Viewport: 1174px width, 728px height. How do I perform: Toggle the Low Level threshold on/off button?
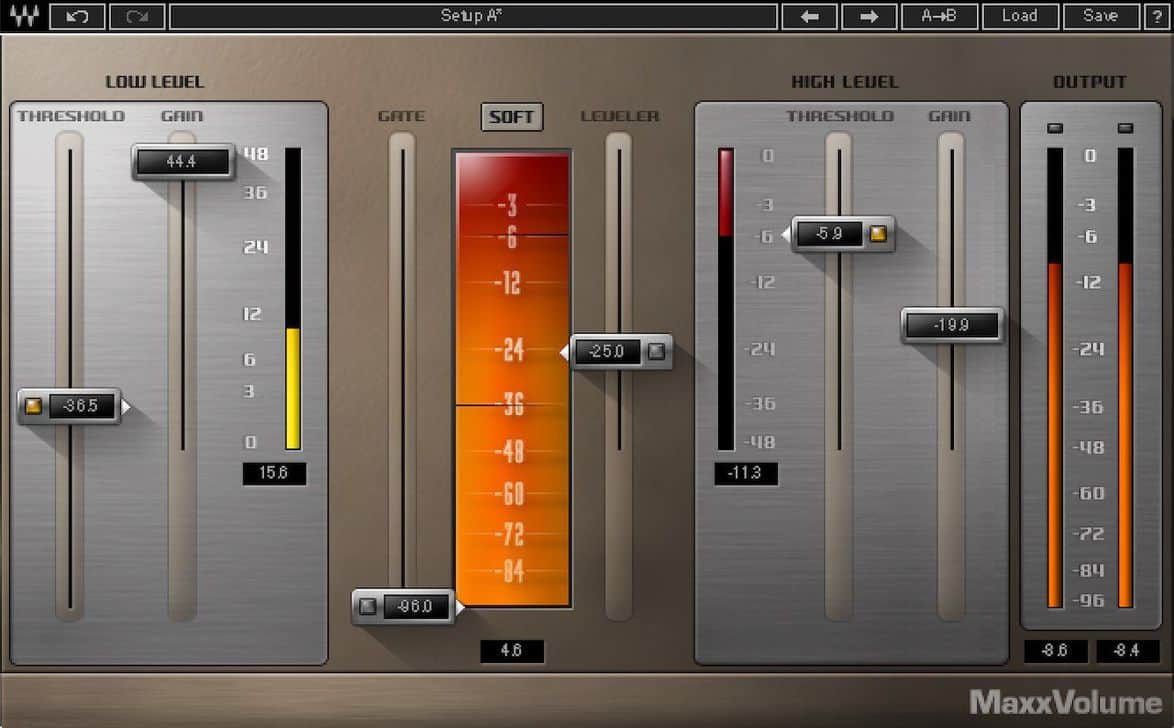pyautogui.click(x=34, y=406)
